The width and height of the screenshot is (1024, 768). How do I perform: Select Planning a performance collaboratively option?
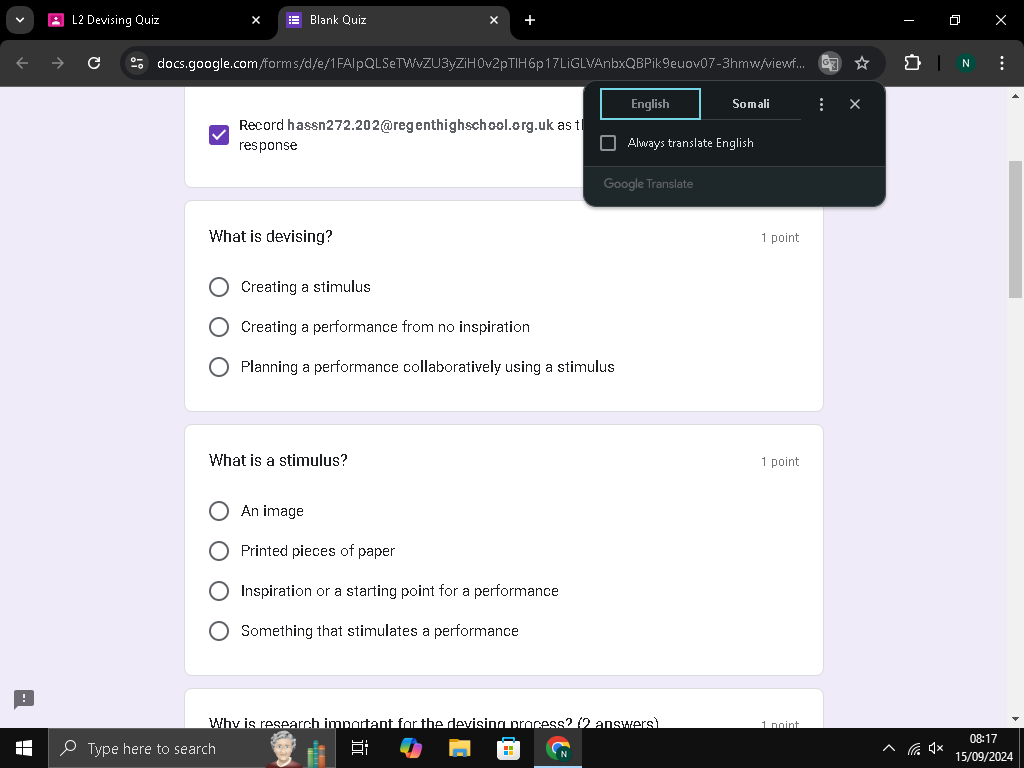[x=219, y=366]
